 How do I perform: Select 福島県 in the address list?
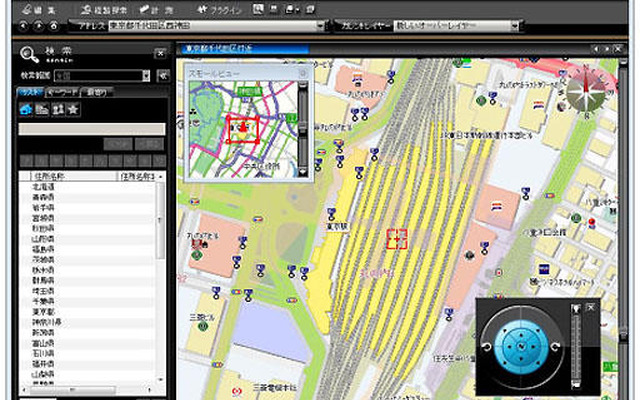43,249
